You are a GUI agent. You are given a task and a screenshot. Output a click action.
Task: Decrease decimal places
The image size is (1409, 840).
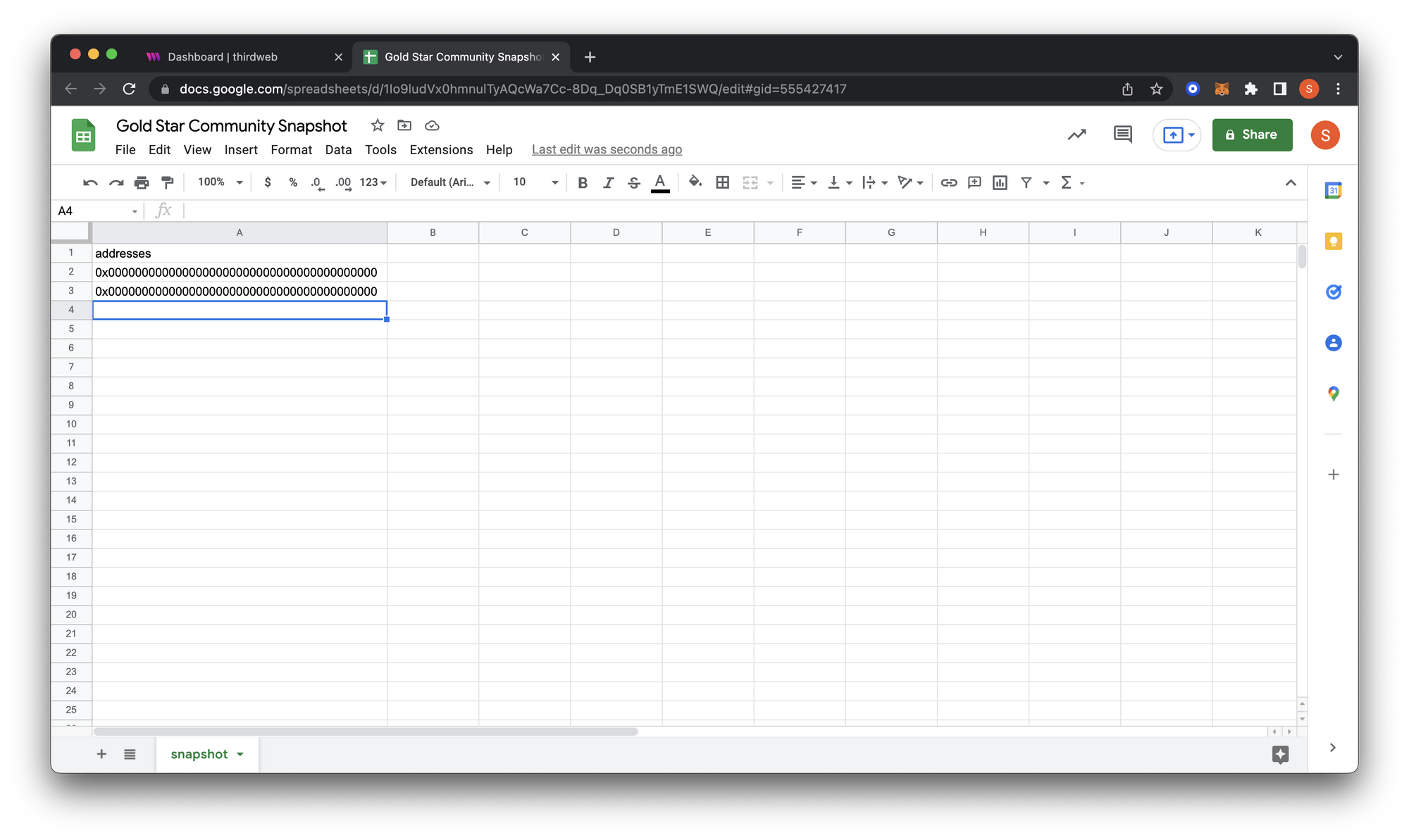coord(318,182)
